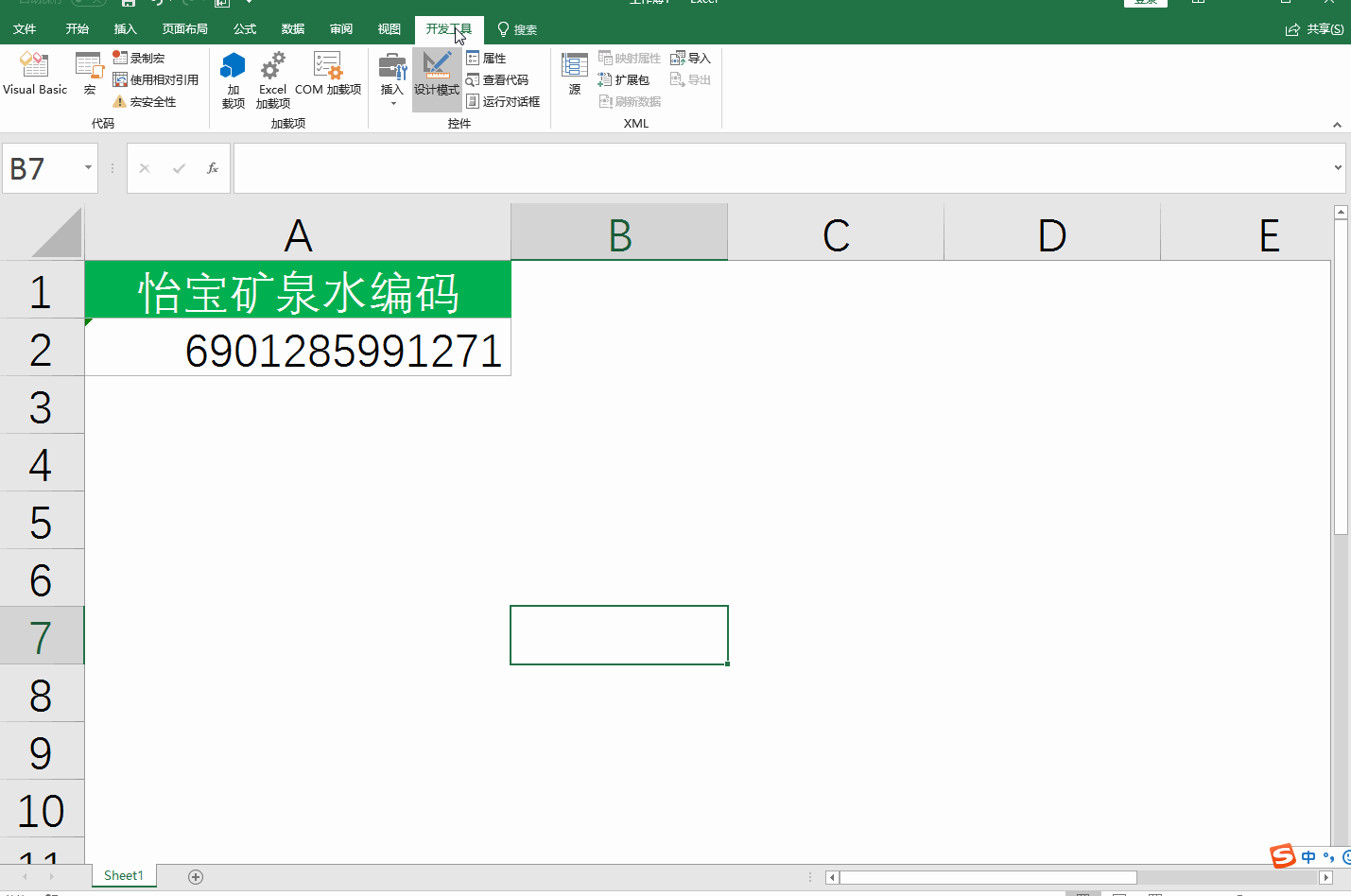This screenshot has width=1351, height=896.
Task: Open 宏安全性 macro security settings
Action: [145, 101]
